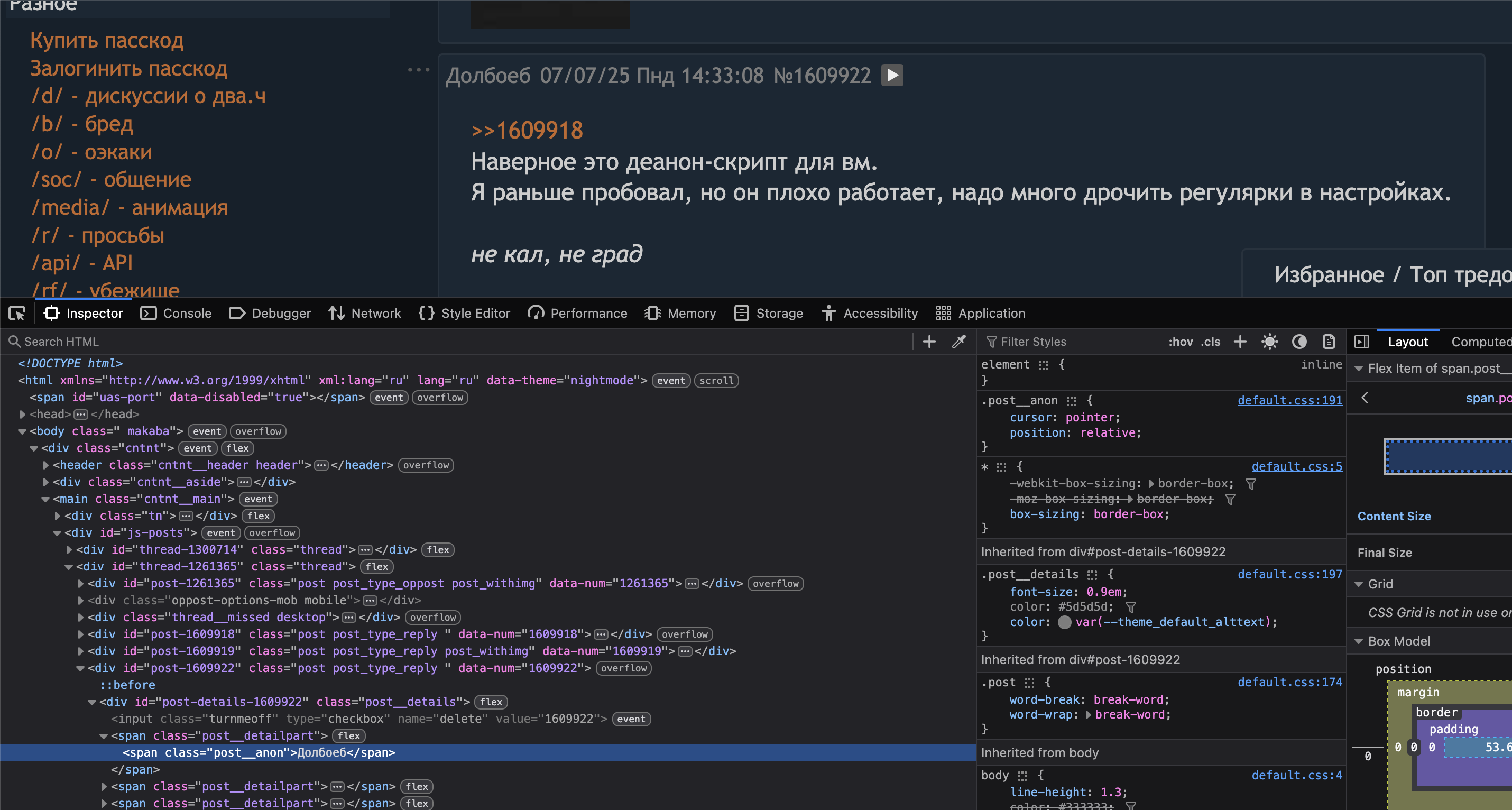Toggle dark color scheme simulation
The image size is (1512, 810).
pos(1299,342)
